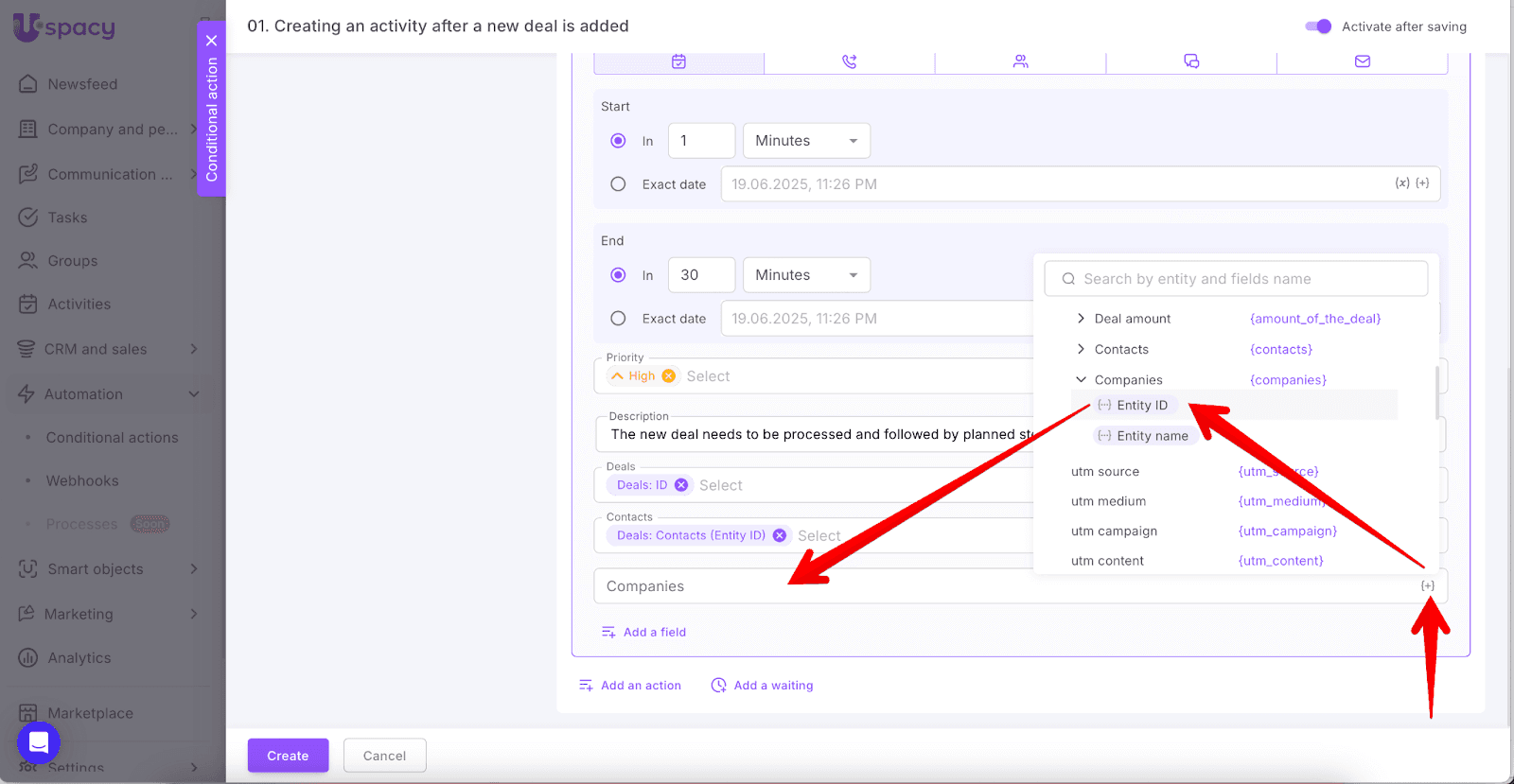
Task: Collapse the Companies tree item
Action: 1081,380
